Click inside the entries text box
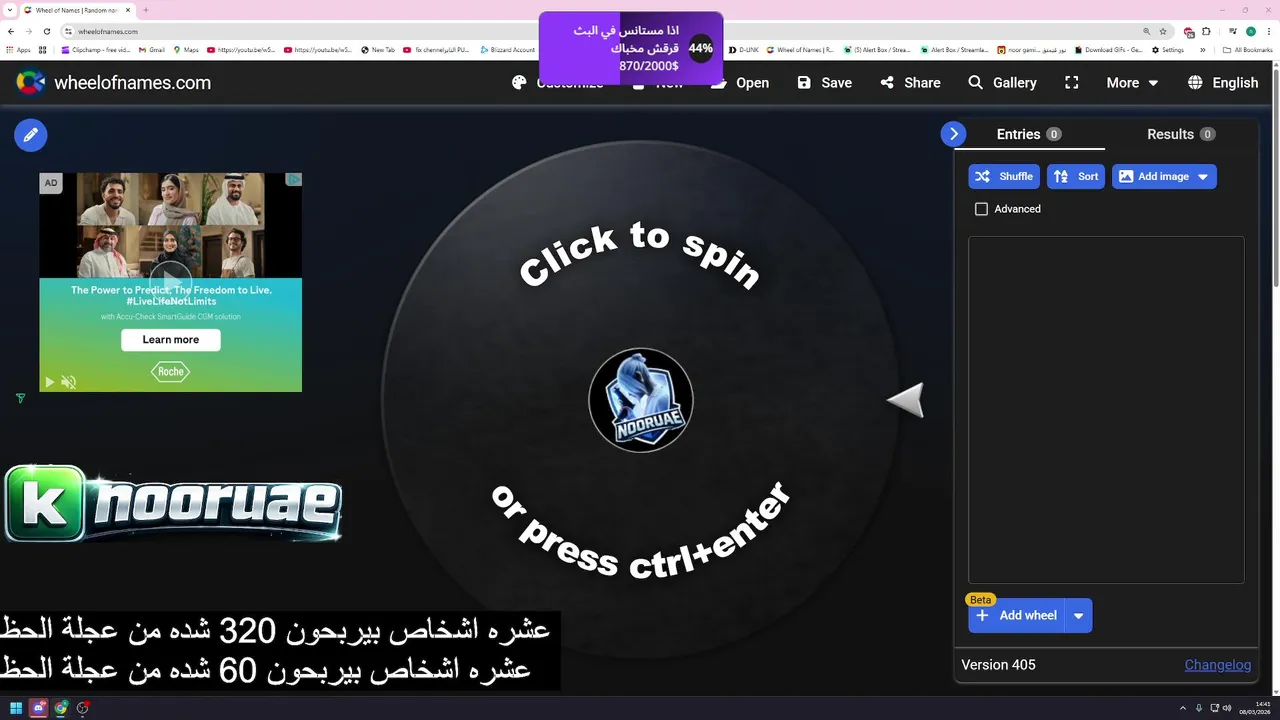Image resolution: width=1280 pixels, height=720 pixels. point(1106,410)
